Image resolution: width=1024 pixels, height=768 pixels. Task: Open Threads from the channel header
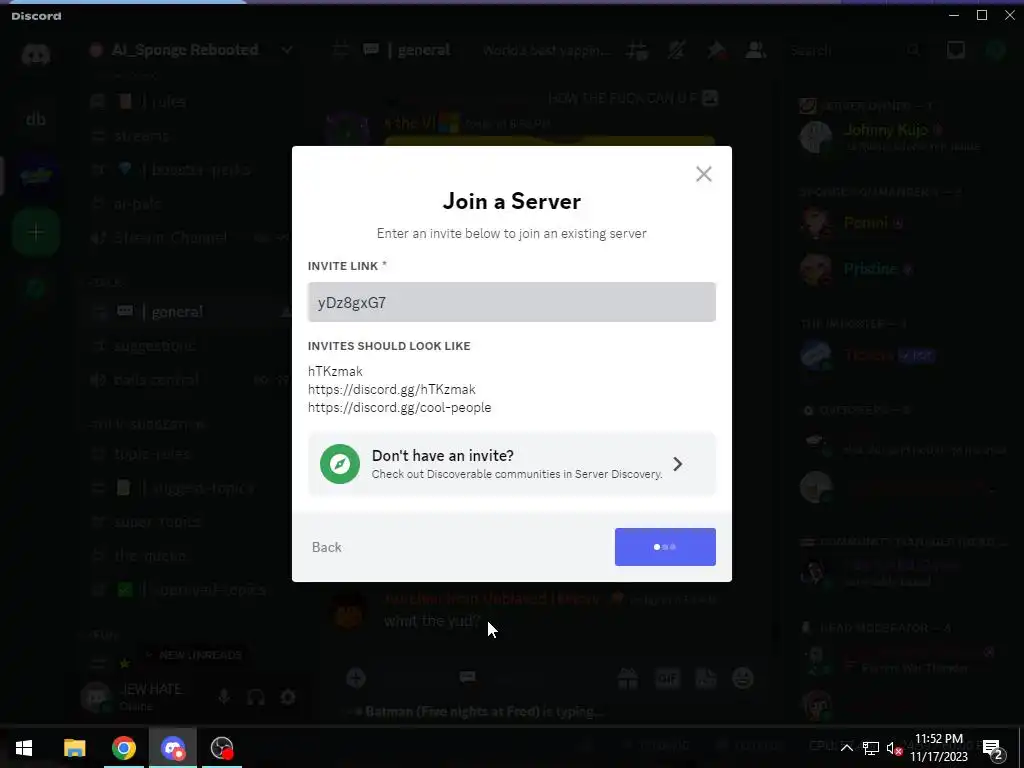pyautogui.click(x=637, y=50)
